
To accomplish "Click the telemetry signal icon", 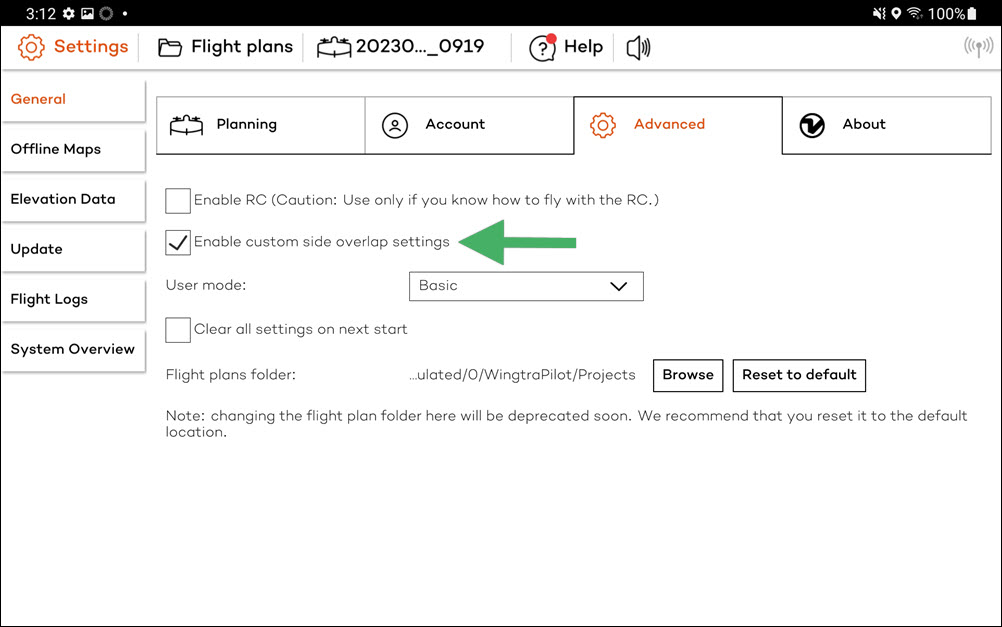I will pyautogui.click(x=978, y=47).
